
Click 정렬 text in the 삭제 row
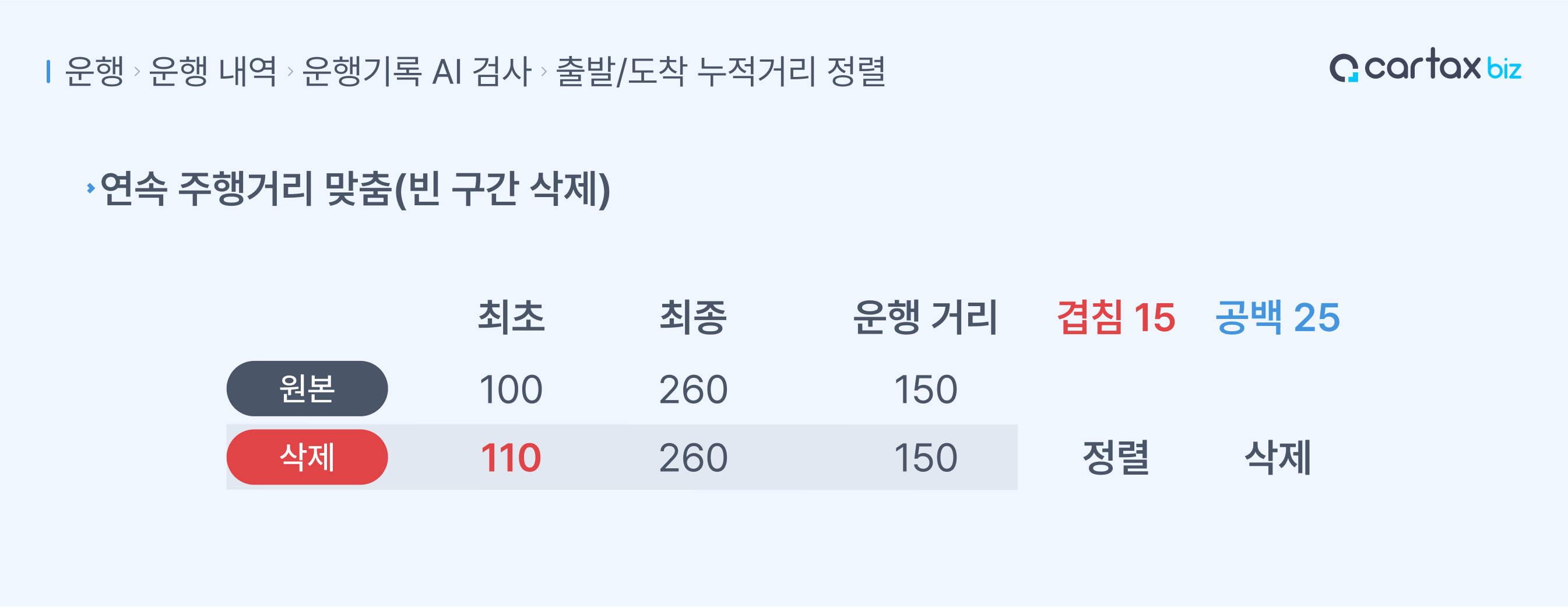1116,457
